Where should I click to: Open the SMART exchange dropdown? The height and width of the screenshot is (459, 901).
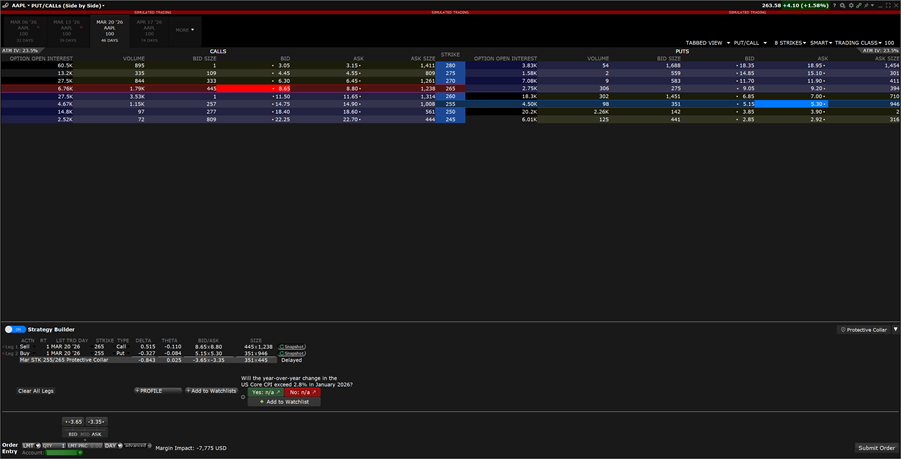pyautogui.click(x=821, y=43)
